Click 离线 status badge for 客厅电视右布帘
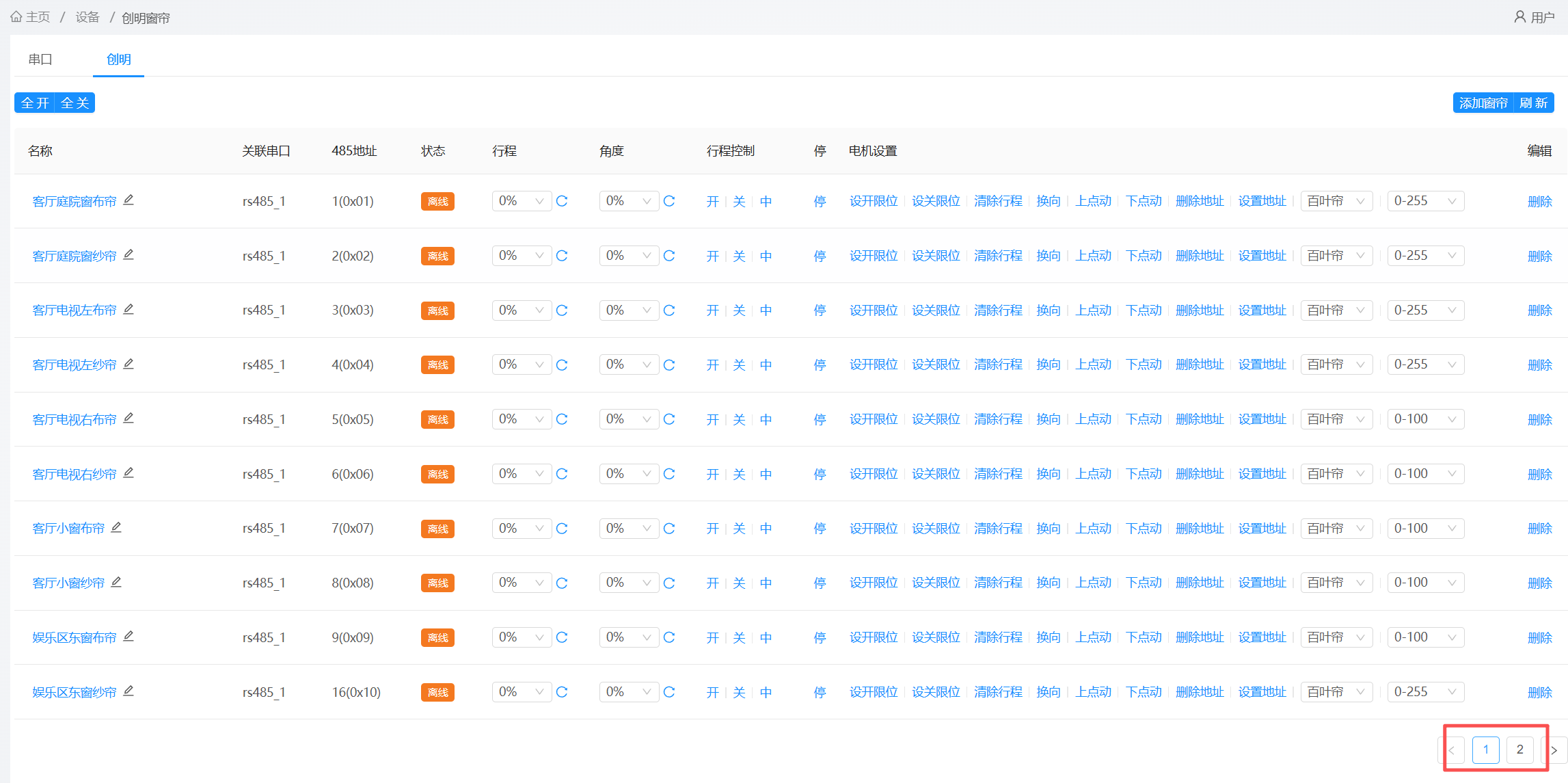1568x783 pixels. pos(437,419)
